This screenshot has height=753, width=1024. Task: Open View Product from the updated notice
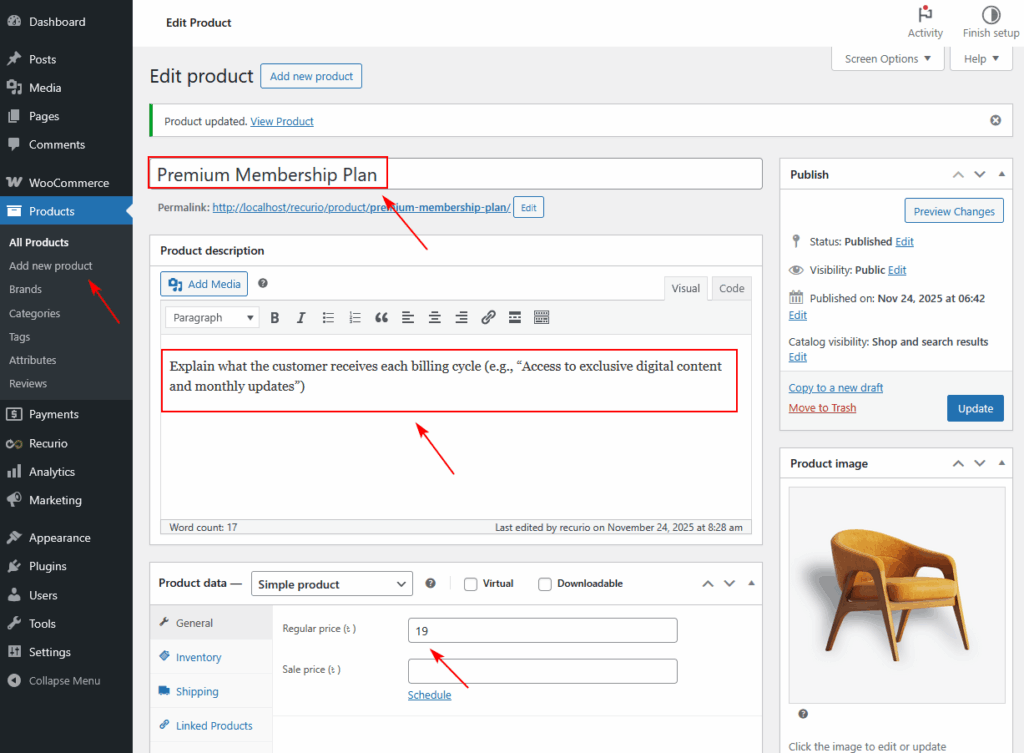click(281, 120)
